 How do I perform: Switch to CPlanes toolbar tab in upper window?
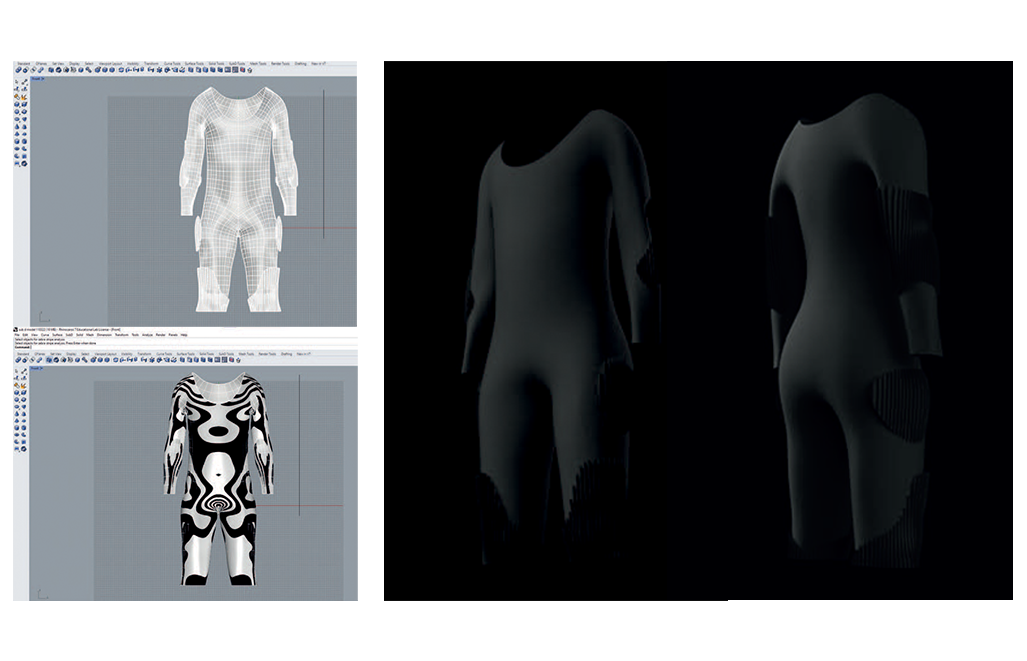click(41, 64)
